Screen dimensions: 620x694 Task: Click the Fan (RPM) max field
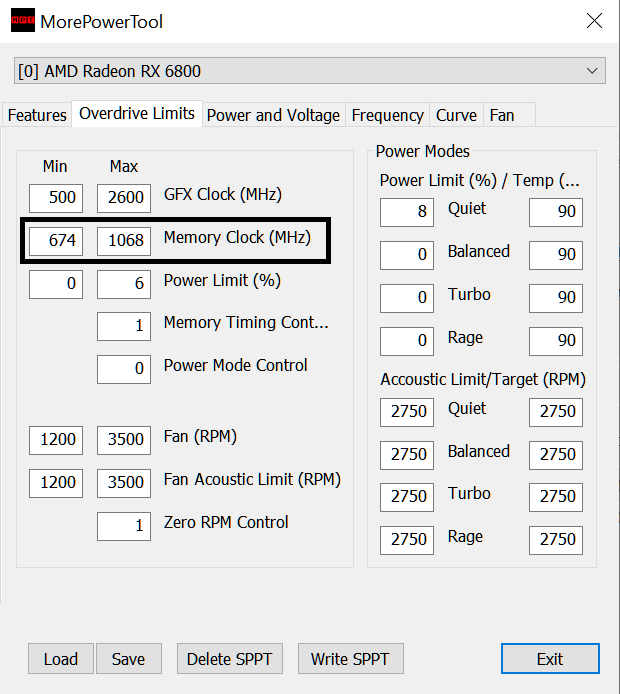[124, 440]
